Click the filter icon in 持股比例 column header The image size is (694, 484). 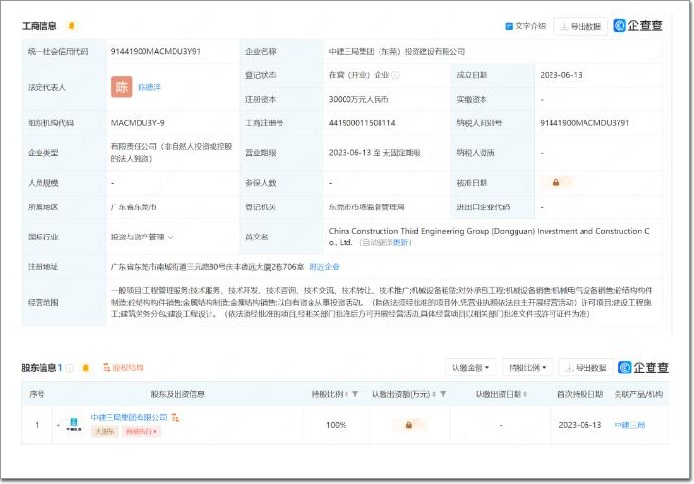355,394
